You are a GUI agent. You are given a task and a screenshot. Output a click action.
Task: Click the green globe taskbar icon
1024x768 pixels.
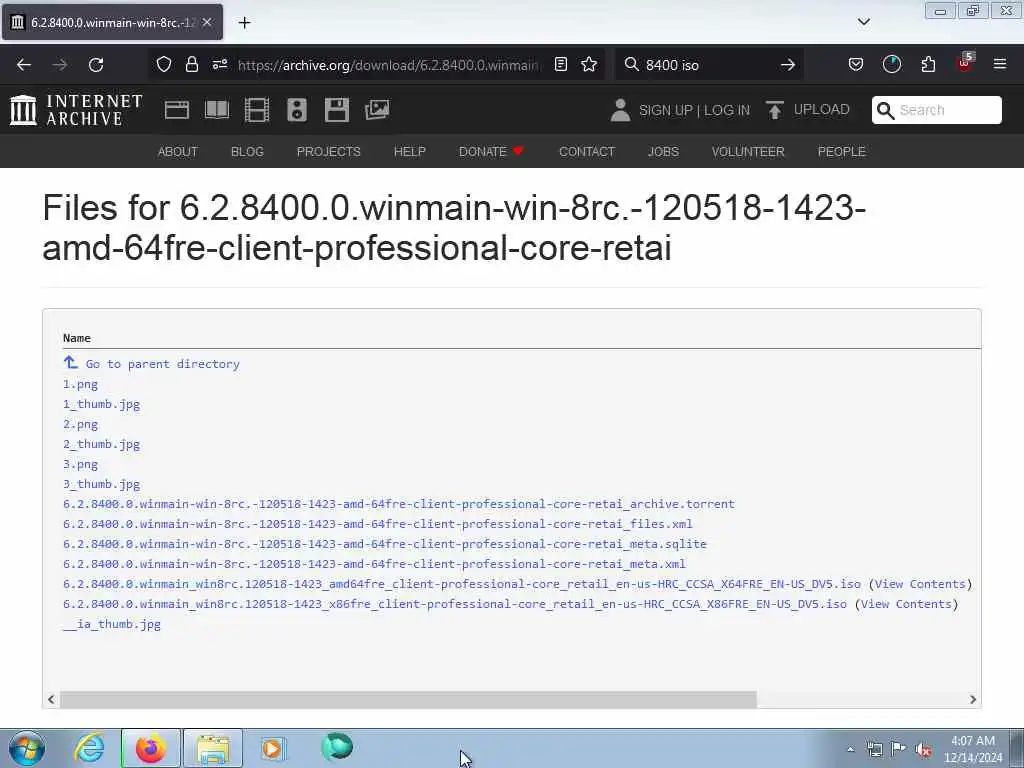337,747
